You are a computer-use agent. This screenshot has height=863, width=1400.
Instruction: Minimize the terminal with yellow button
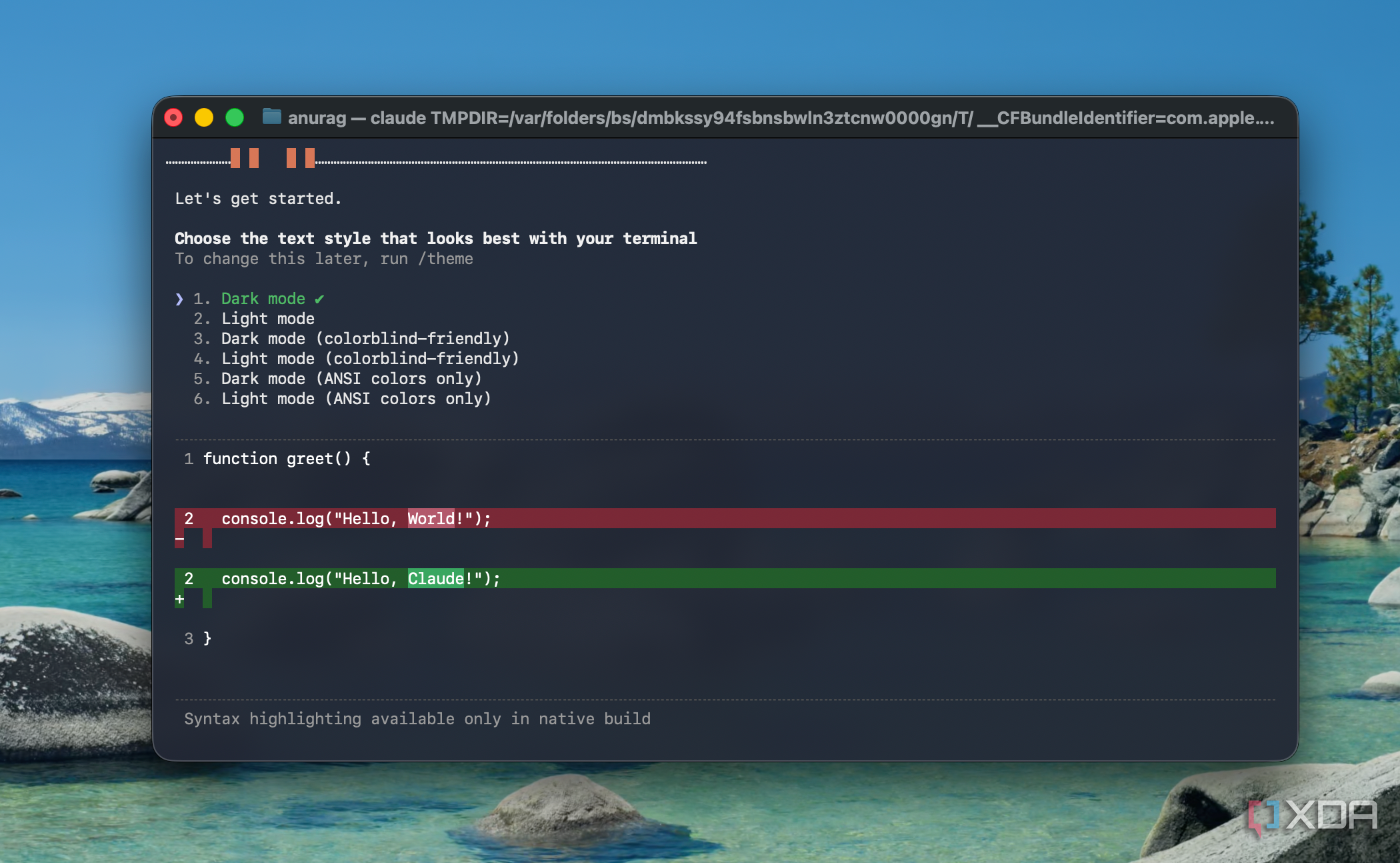coord(204,118)
